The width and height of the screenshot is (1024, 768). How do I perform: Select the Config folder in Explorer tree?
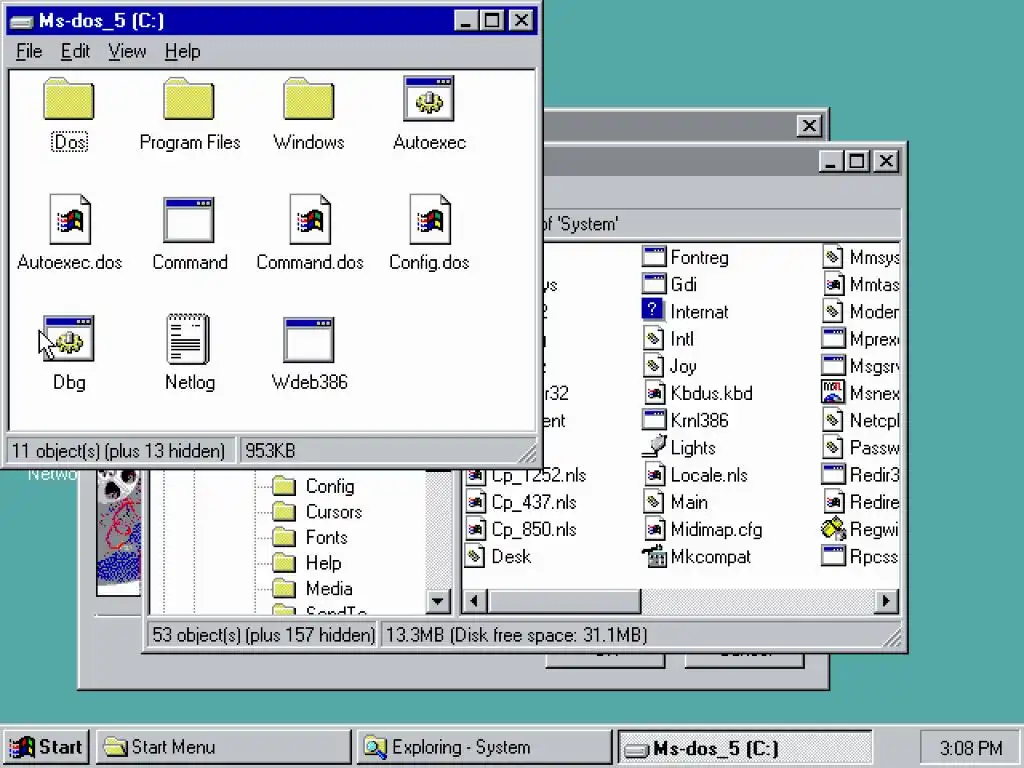point(313,487)
